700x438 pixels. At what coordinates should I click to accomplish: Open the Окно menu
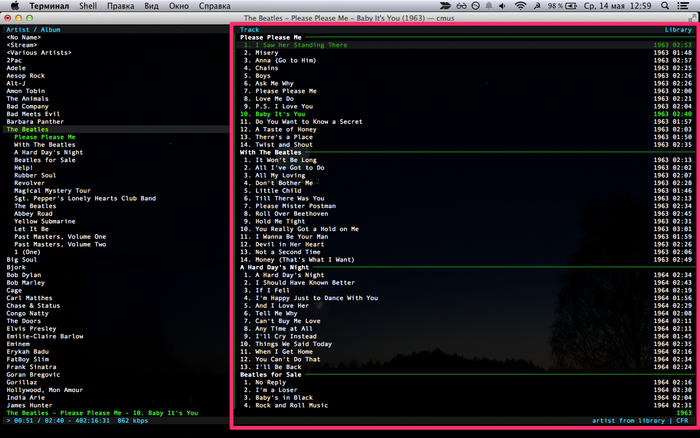coord(179,6)
